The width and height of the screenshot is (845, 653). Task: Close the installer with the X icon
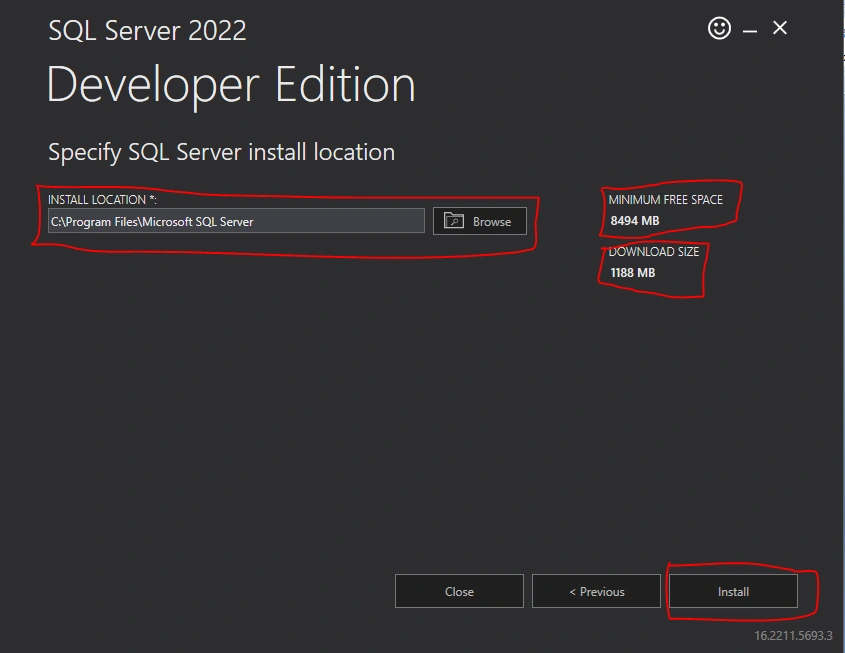(x=780, y=28)
